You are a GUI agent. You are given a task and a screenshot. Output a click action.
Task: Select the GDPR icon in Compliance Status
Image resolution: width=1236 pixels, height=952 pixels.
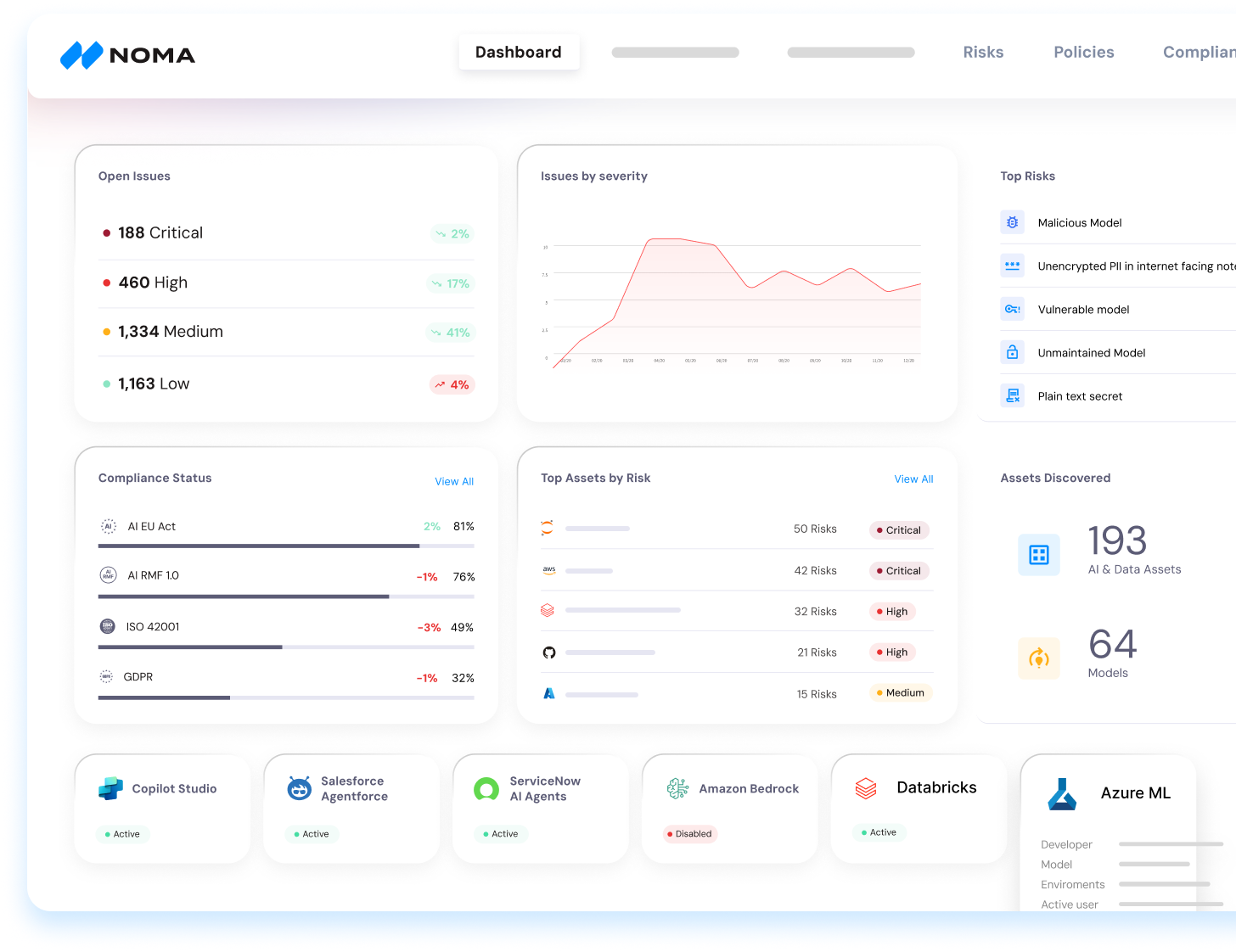[x=107, y=676]
